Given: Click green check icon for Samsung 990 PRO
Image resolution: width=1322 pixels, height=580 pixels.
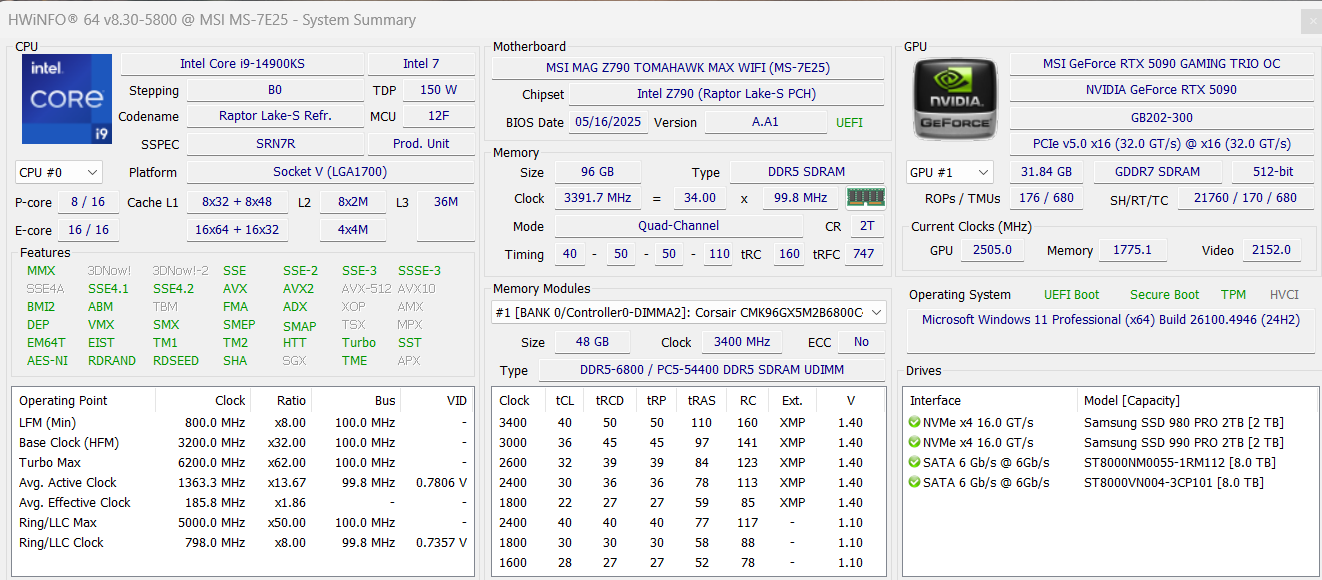Looking at the screenshot, I should (914, 443).
